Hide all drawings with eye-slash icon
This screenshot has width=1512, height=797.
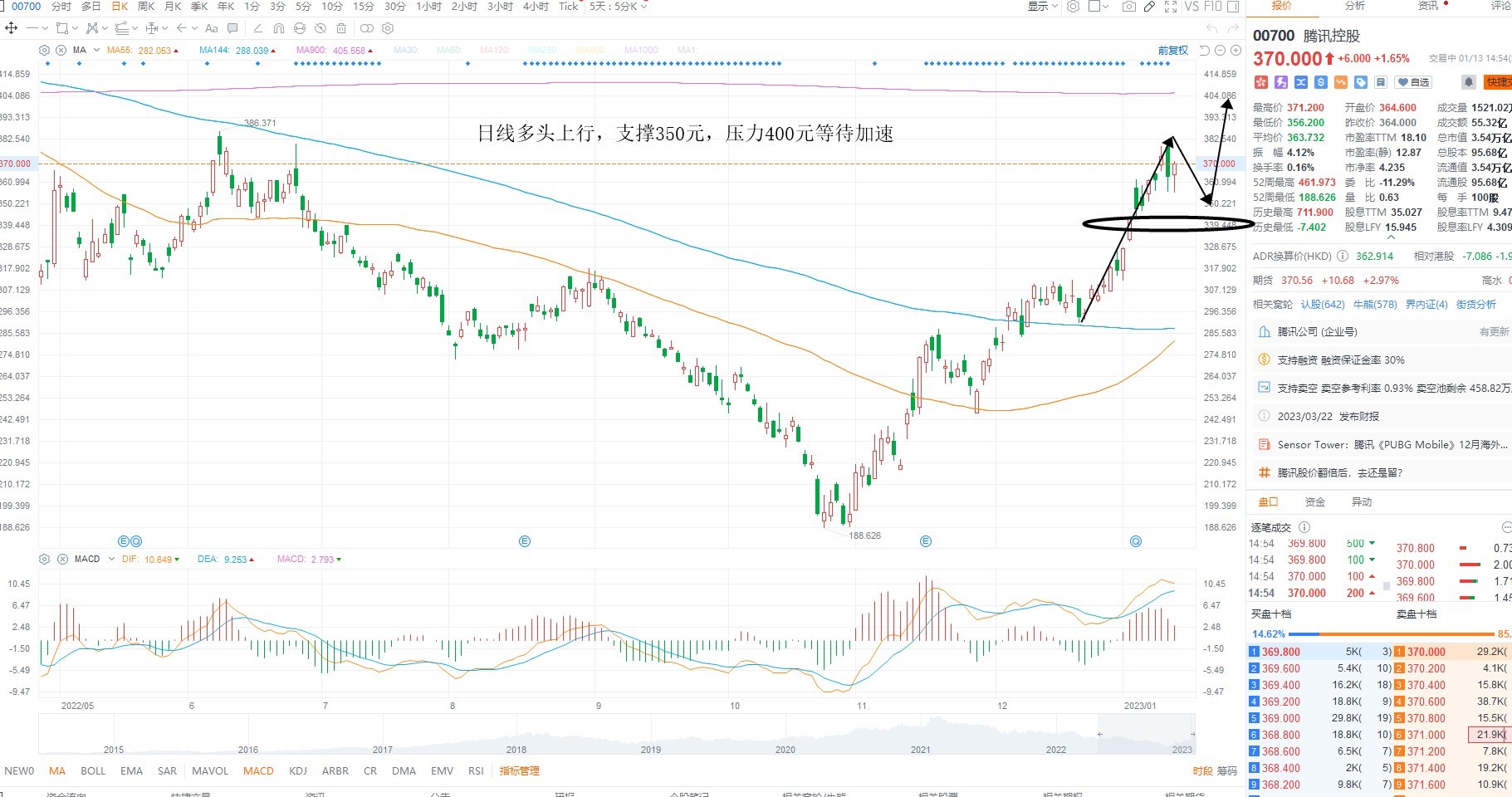pyautogui.click(x=320, y=28)
